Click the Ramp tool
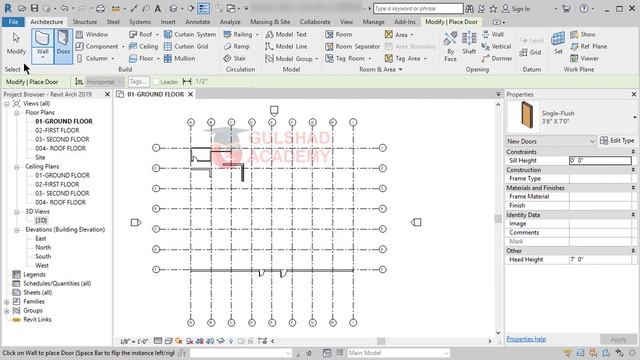The image size is (640, 360). [x=236, y=47]
